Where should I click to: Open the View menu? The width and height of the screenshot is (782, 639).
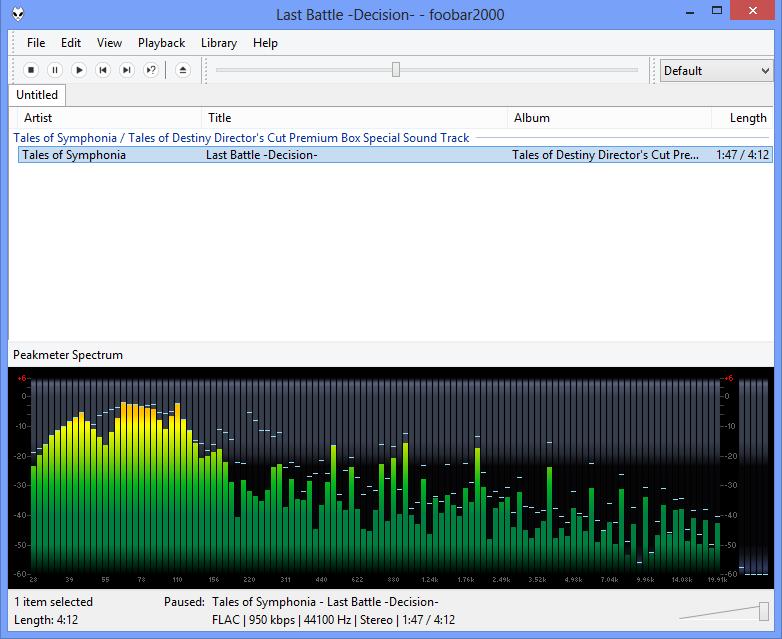click(x=109, y=43)
